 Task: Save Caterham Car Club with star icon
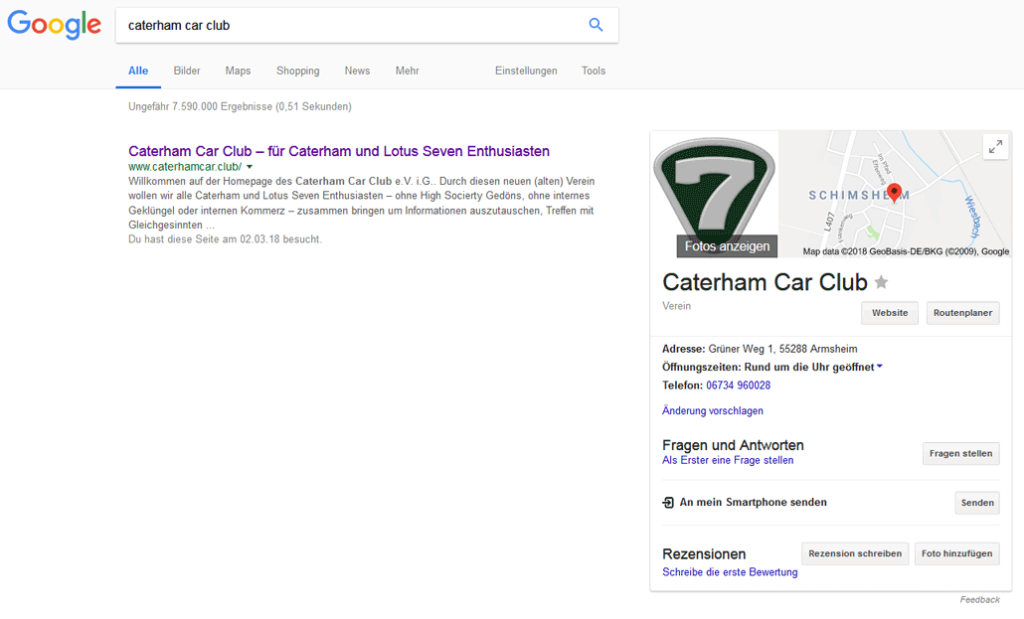pos(881,282)
